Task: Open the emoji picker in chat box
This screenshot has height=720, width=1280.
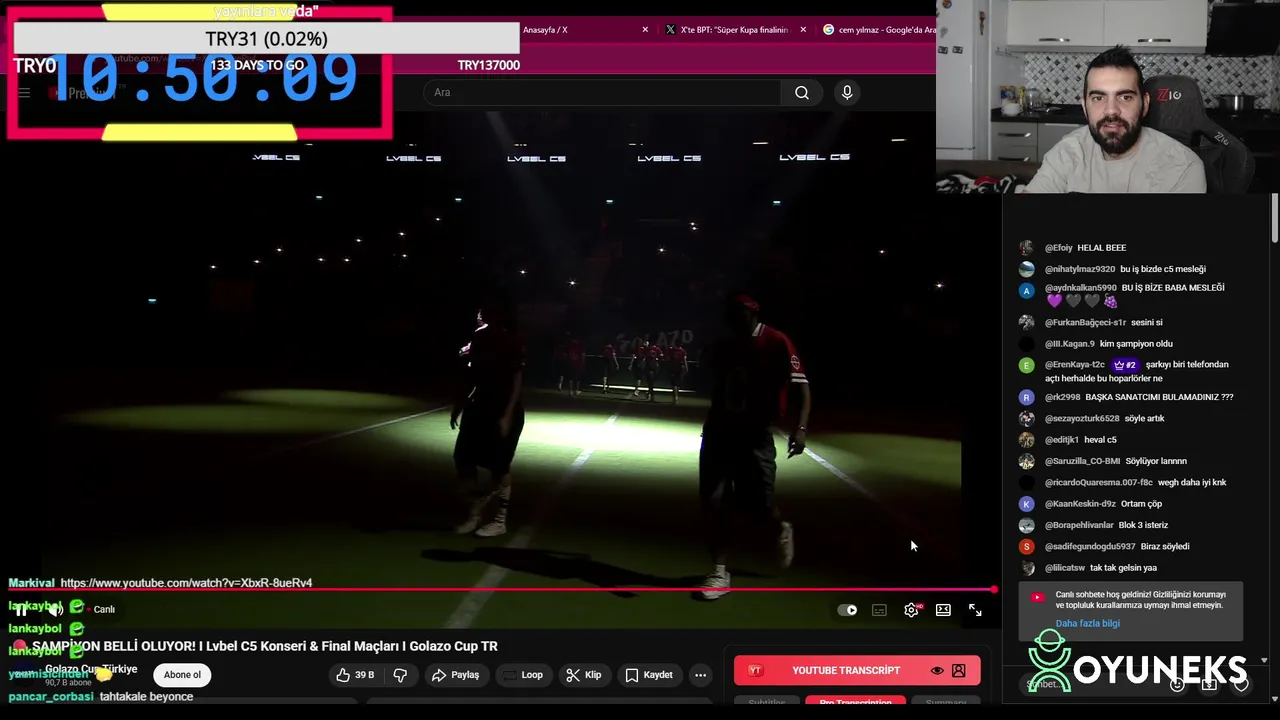Action: point(1177,685)
